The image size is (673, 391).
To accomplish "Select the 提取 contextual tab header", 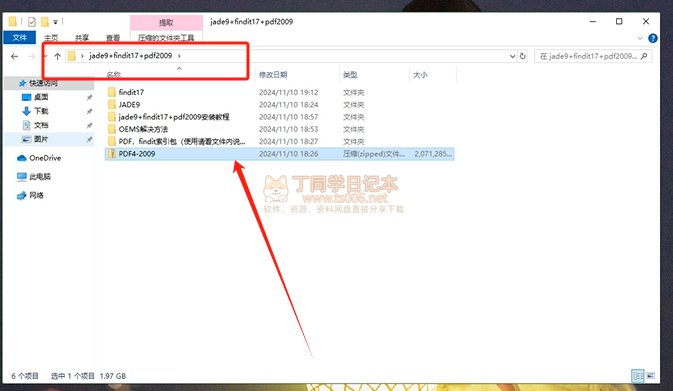I will 166,22.
